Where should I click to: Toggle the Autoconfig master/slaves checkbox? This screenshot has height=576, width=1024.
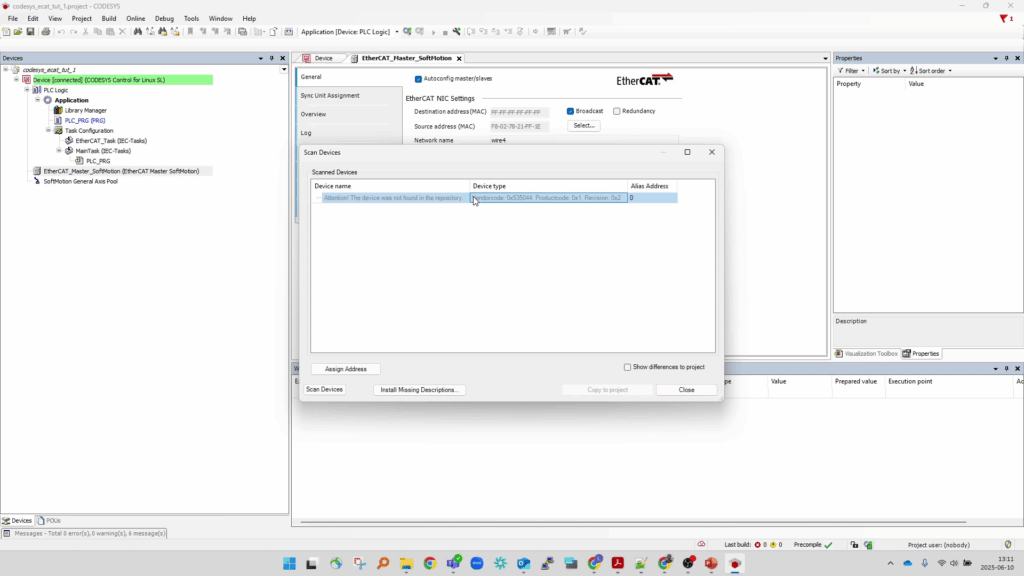418,79
